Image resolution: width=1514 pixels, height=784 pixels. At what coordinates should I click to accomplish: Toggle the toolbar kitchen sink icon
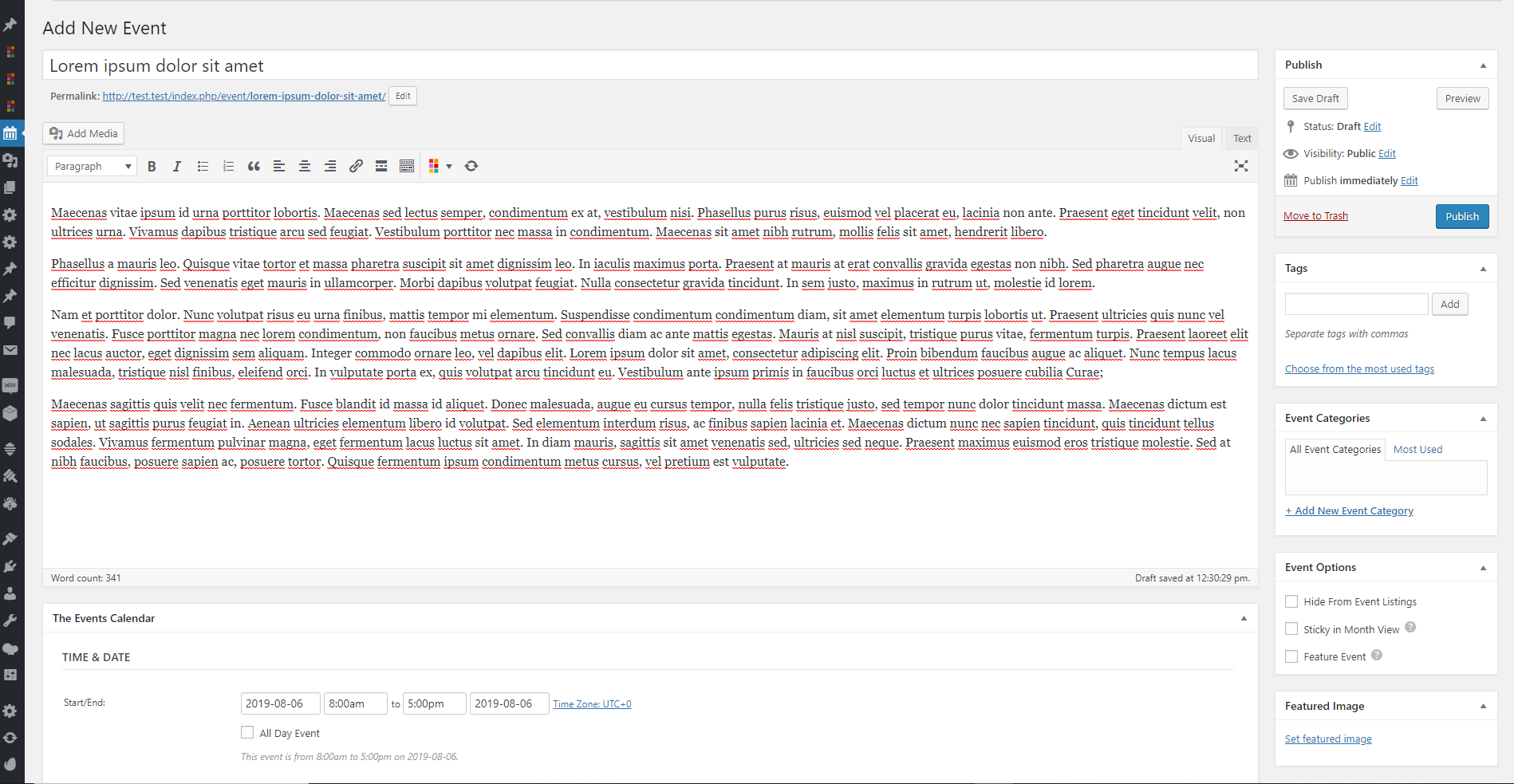(x=407, y=166)
